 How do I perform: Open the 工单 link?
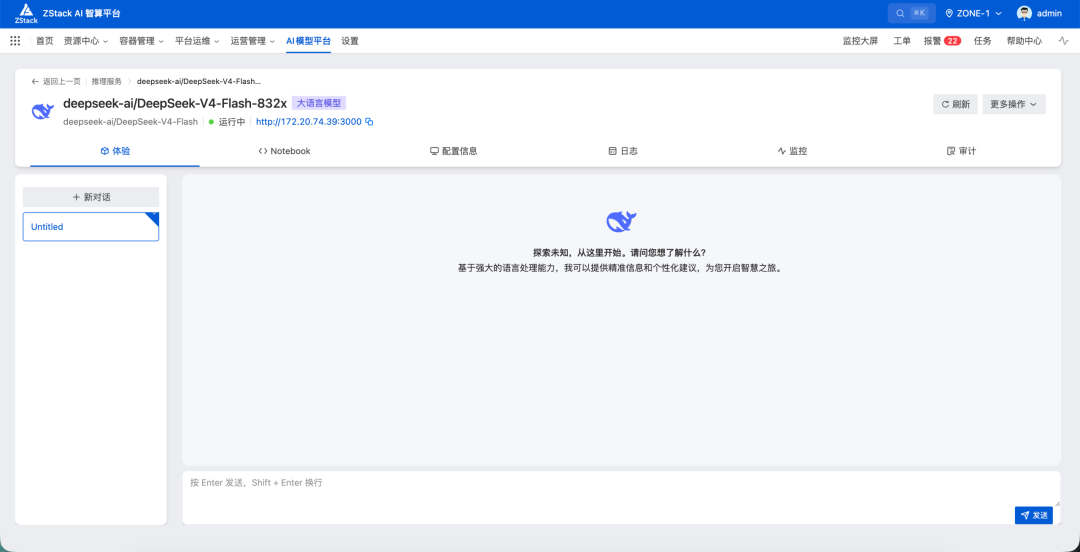[902, 41]
